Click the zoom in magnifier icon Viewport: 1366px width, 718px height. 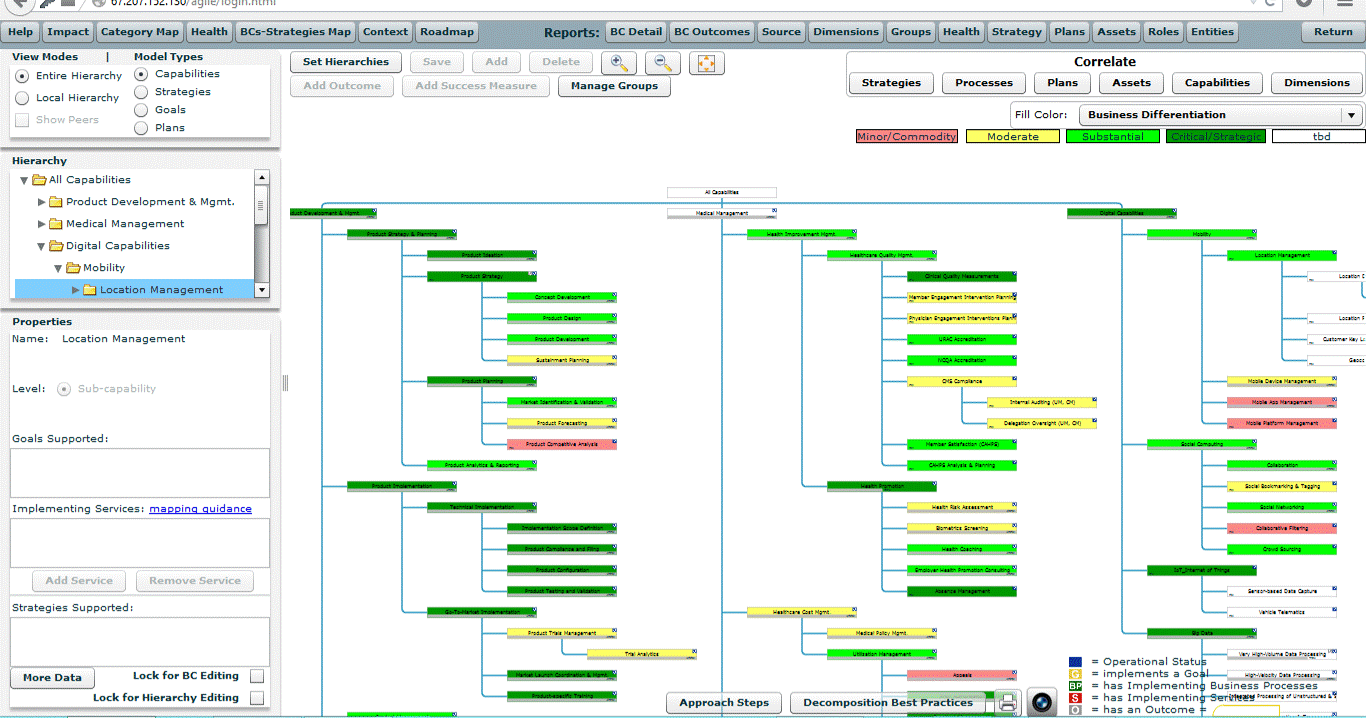(618, 63)
